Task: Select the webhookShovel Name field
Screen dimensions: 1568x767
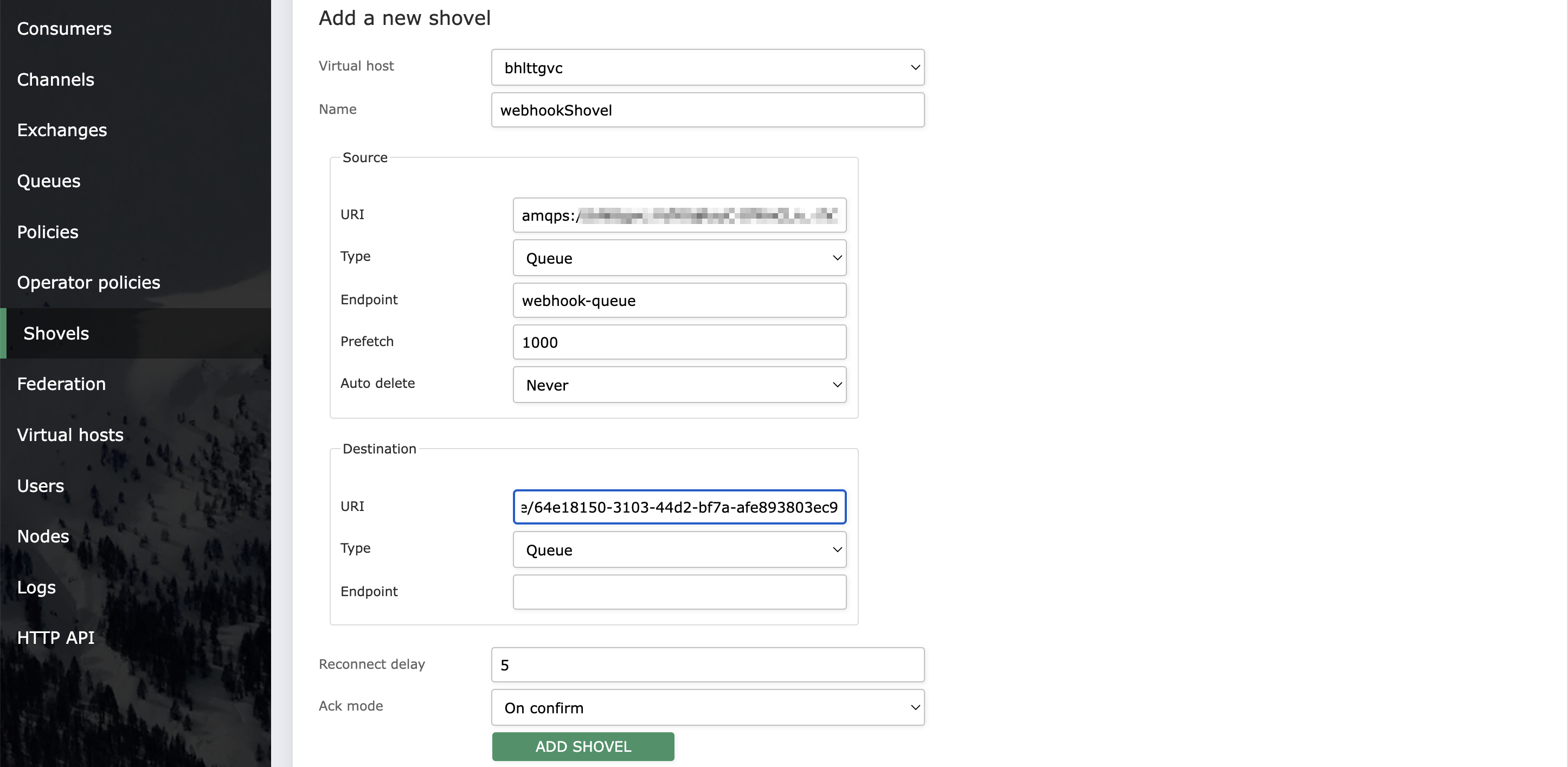Action: pyautogui.click(x=708, y=110)
